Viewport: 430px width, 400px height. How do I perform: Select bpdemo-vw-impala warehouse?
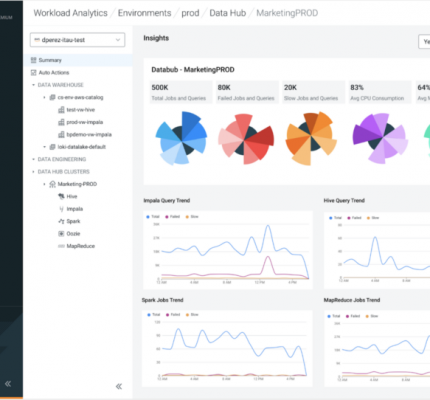click(89, 134)
